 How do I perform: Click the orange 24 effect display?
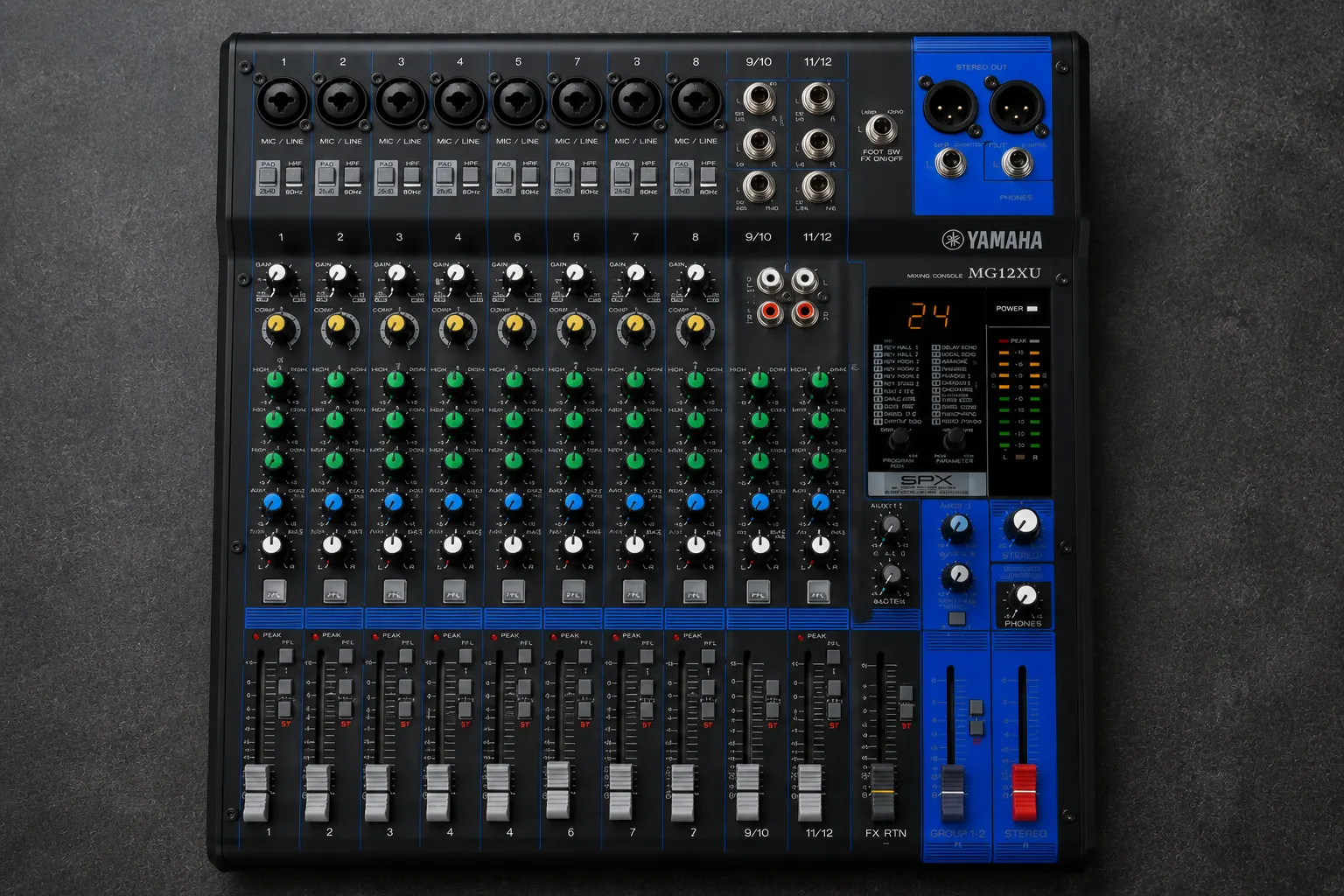coord(928,315)
